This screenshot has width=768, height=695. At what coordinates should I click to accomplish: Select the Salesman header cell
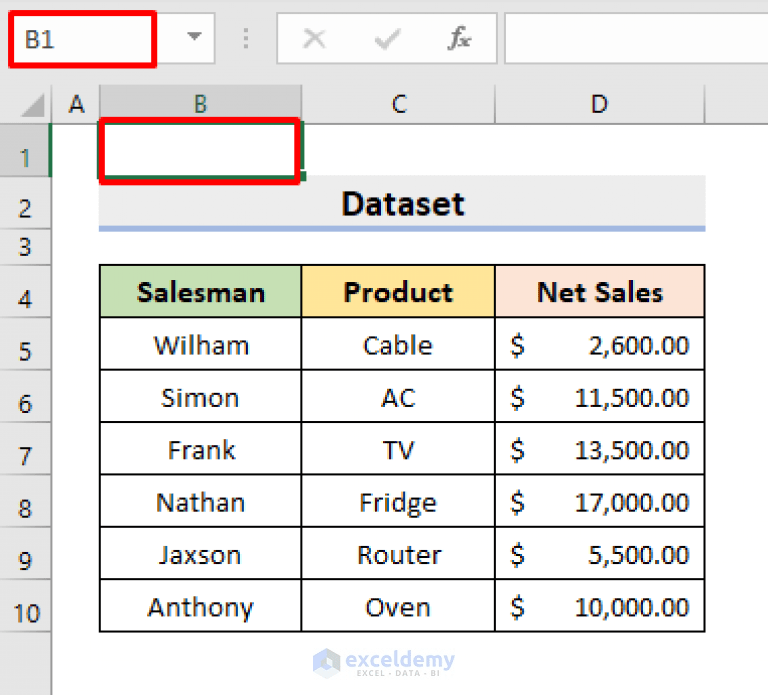(x=200, y=292)
